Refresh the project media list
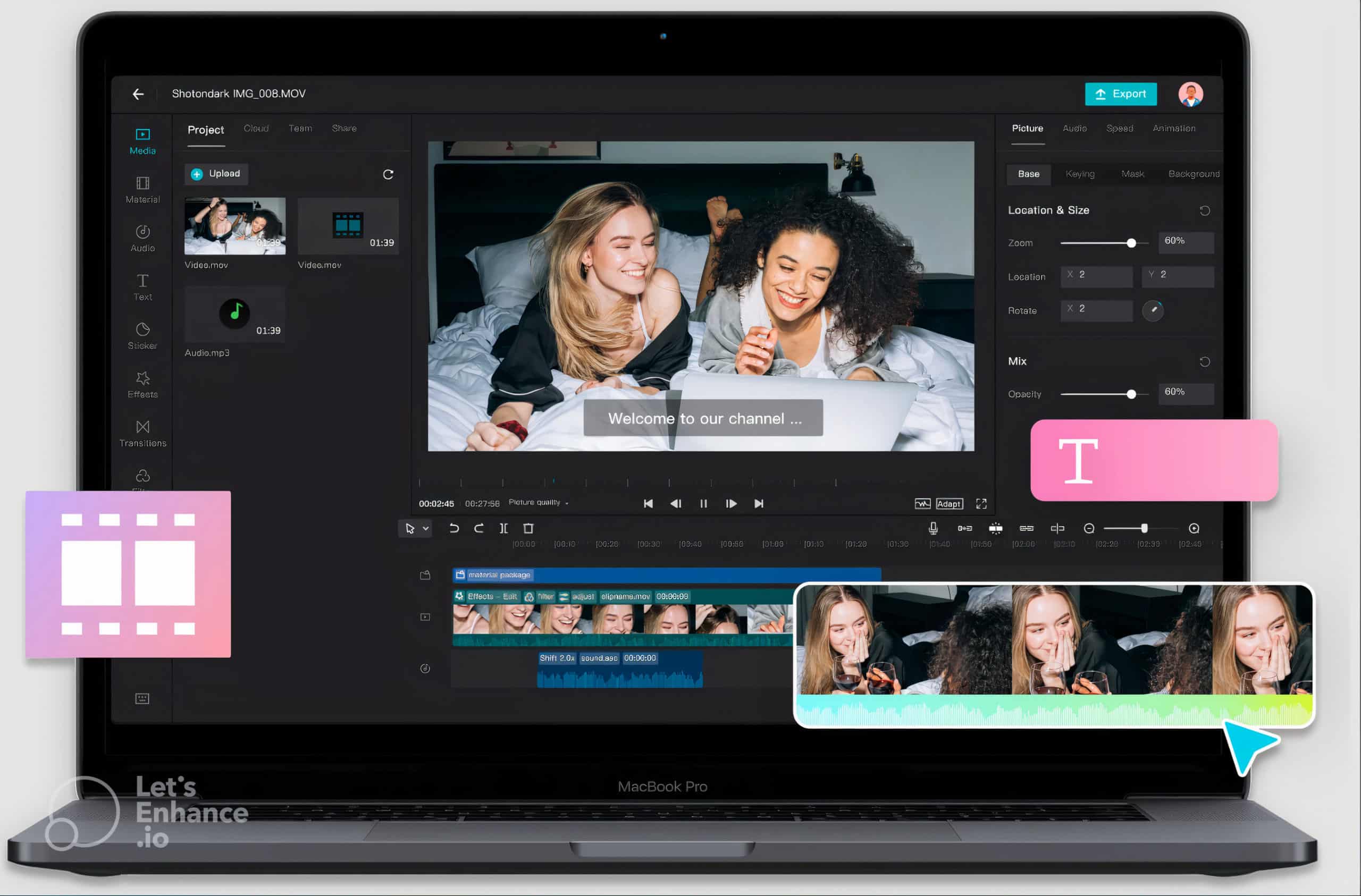1361x896 pixels. tap(388, 174)
